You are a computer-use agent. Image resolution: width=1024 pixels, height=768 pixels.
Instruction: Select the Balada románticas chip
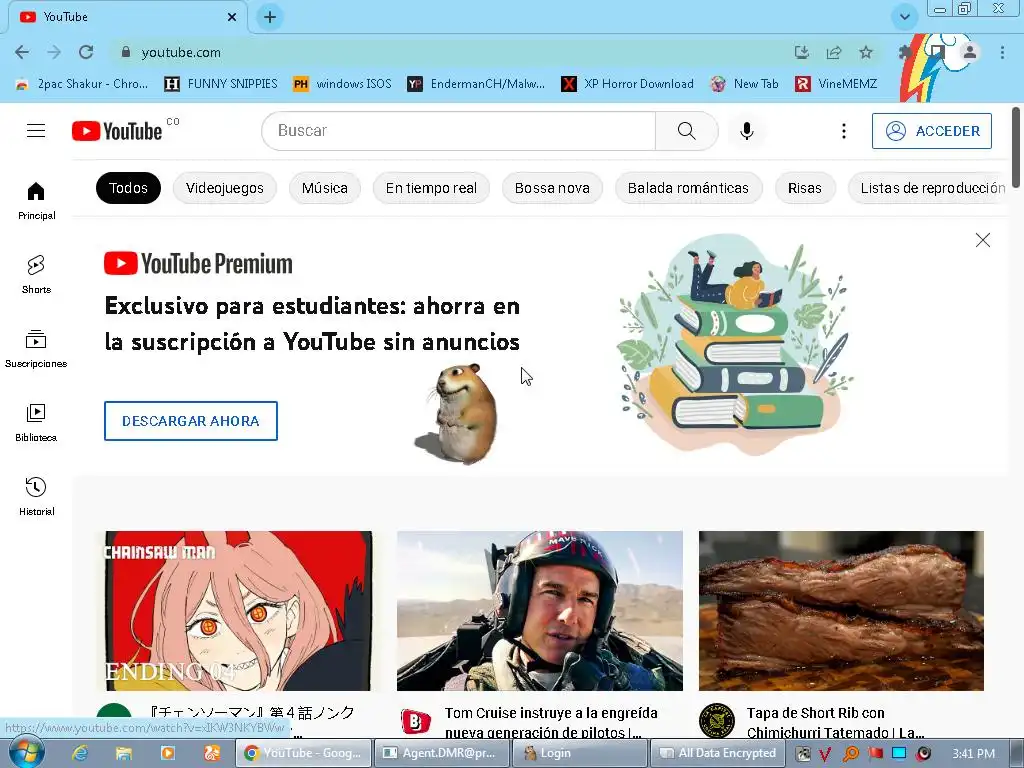688,188
